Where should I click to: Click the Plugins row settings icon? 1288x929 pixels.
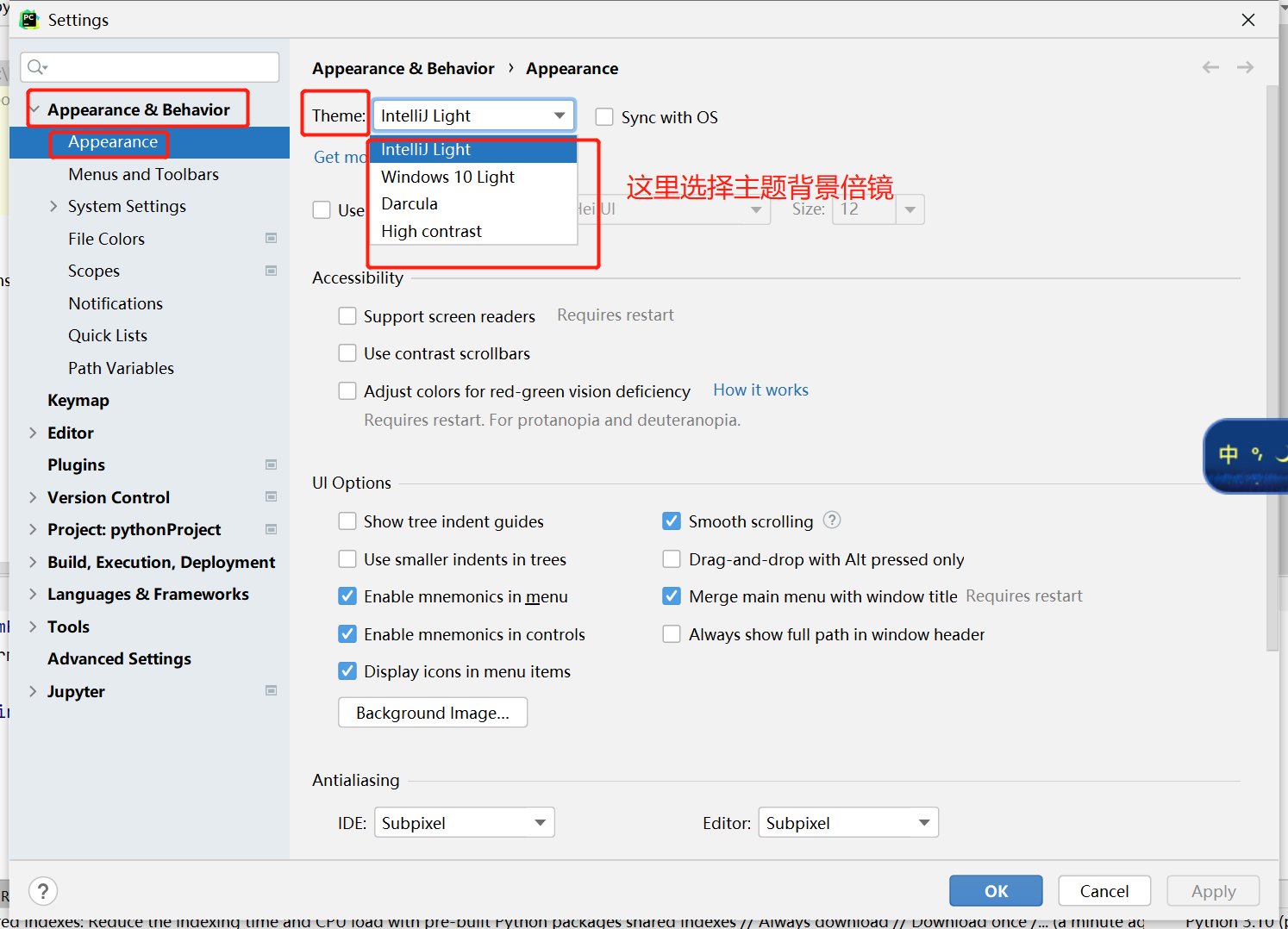[272, 464]
